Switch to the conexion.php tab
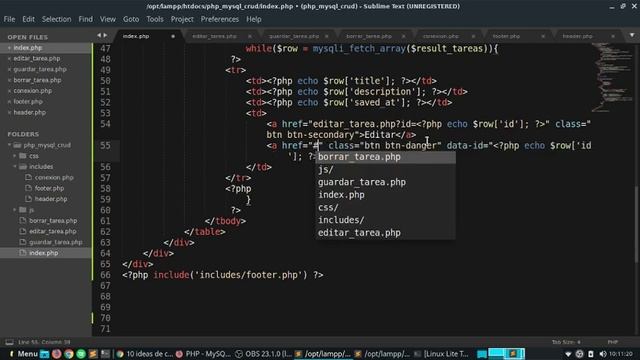 tap(440, 36)
